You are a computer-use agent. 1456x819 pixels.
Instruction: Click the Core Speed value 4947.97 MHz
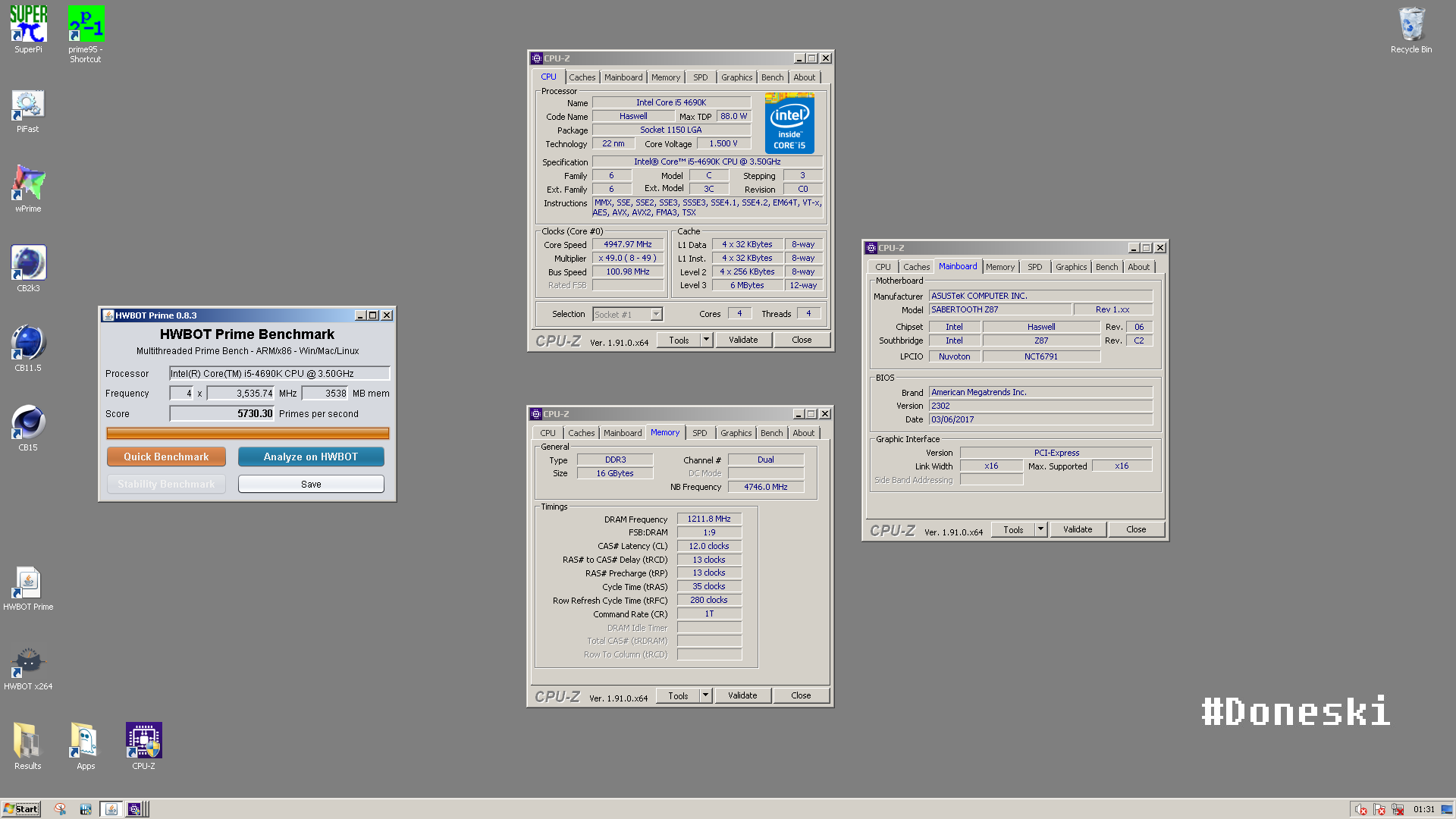pos(628,244)
